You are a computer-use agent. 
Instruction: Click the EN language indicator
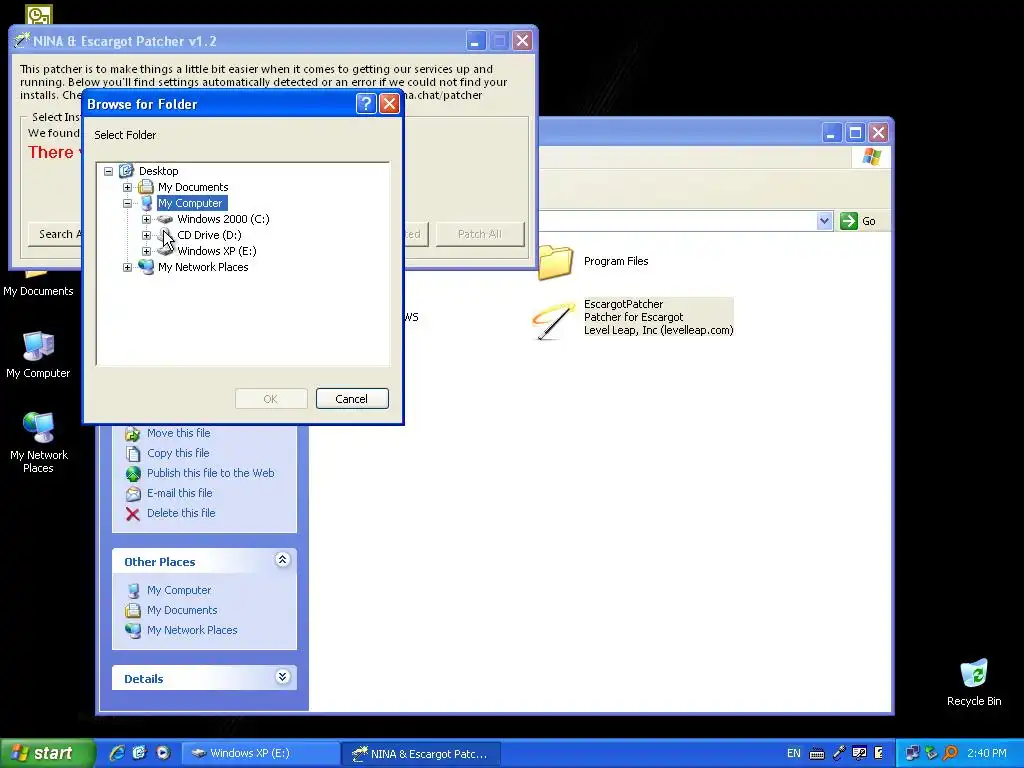point(793,754)
